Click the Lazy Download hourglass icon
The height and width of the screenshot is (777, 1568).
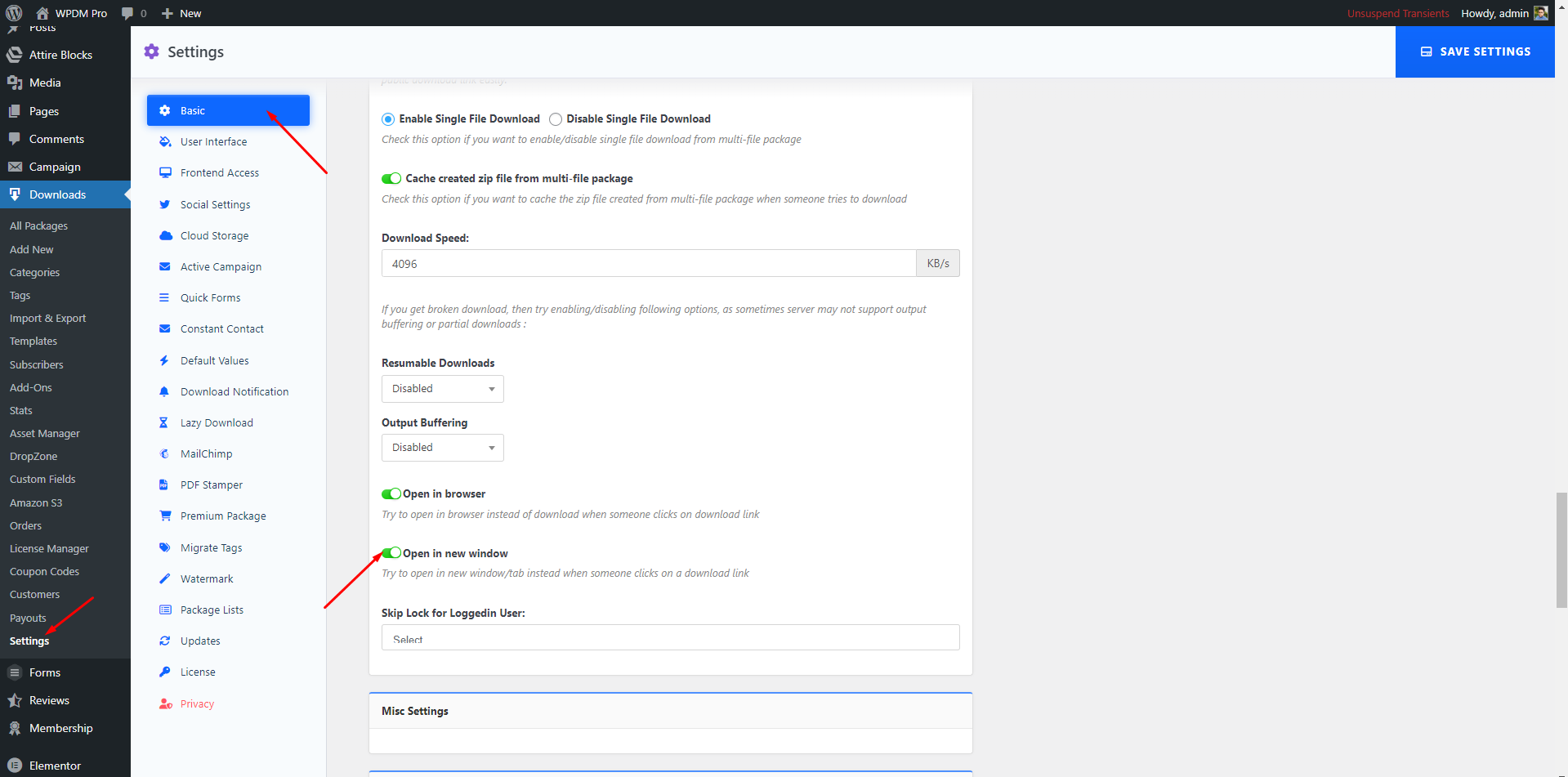tap(163, 422)
